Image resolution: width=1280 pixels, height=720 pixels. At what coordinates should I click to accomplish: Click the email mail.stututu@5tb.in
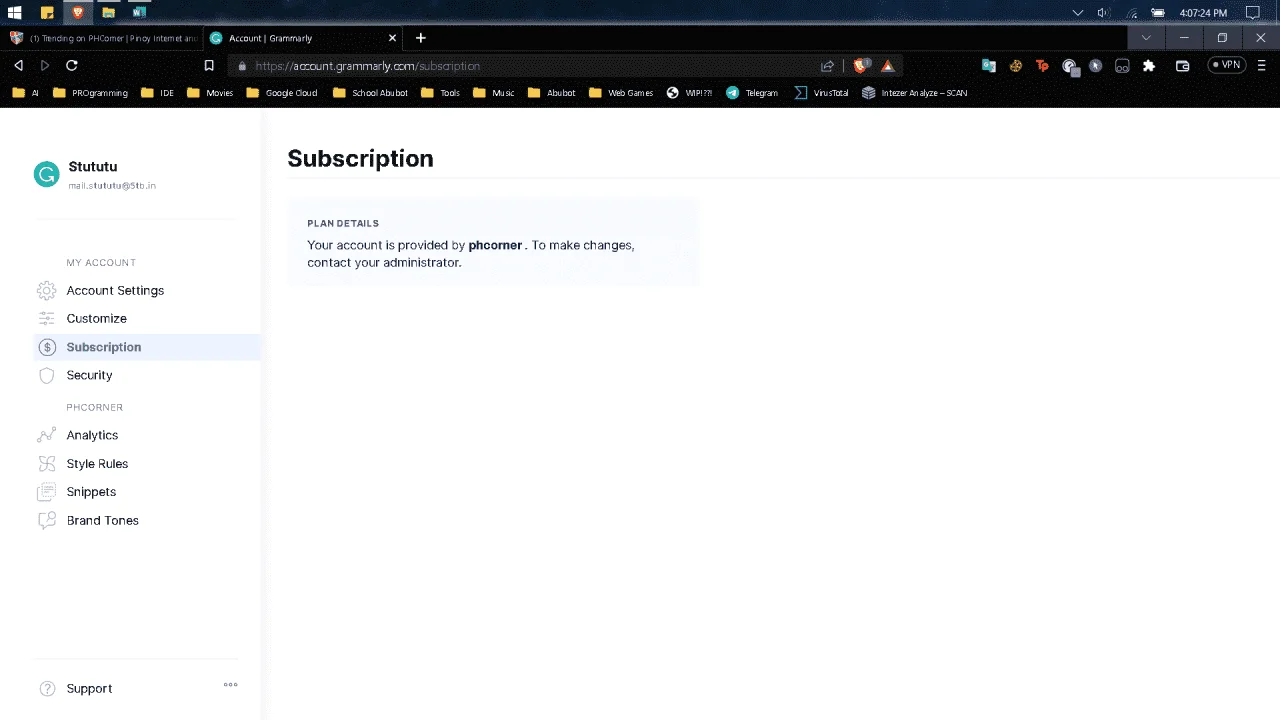tap(112, 186)
